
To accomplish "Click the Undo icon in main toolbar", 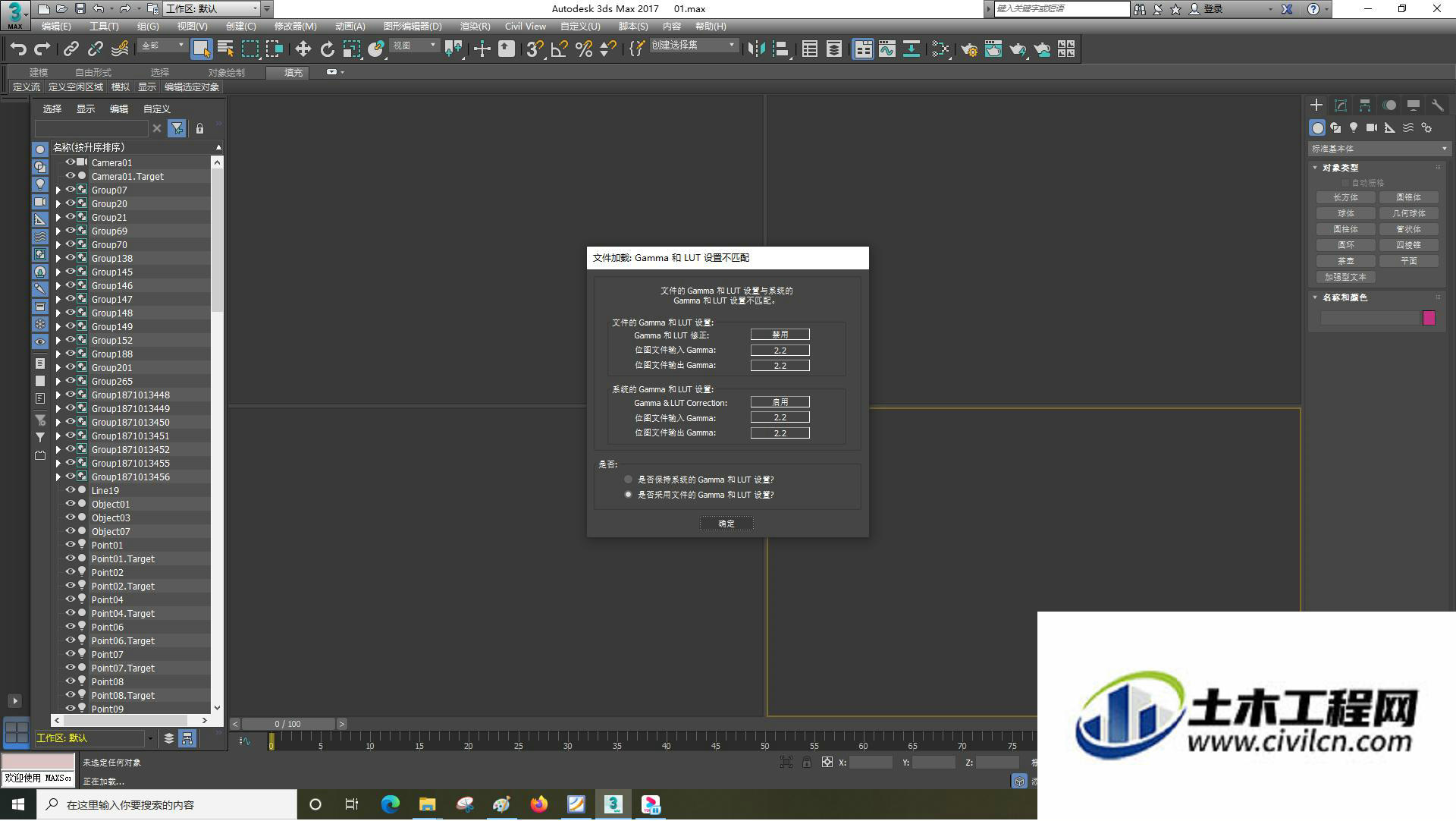I will (17, 49).
